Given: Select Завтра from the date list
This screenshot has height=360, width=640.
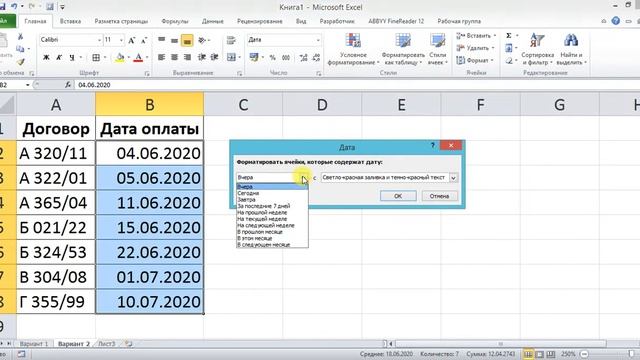Looking at the screenshot, I should (272, 200).
